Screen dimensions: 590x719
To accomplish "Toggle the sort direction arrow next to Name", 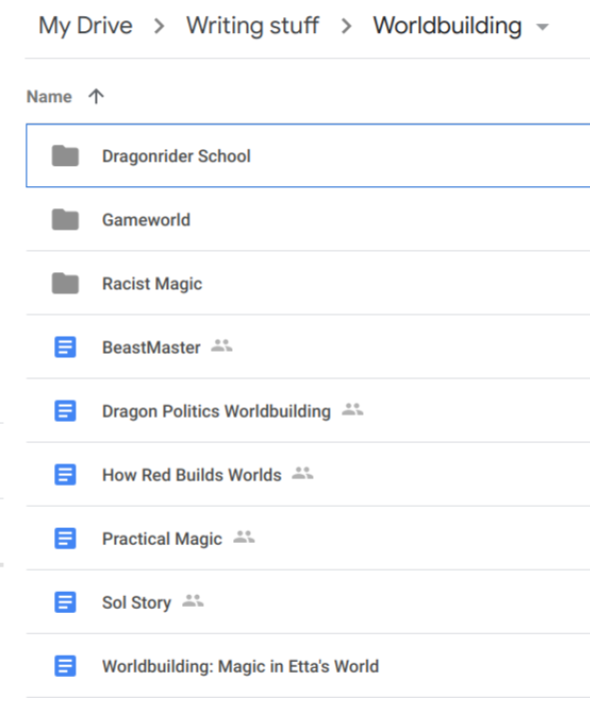I will click(96, 96).
